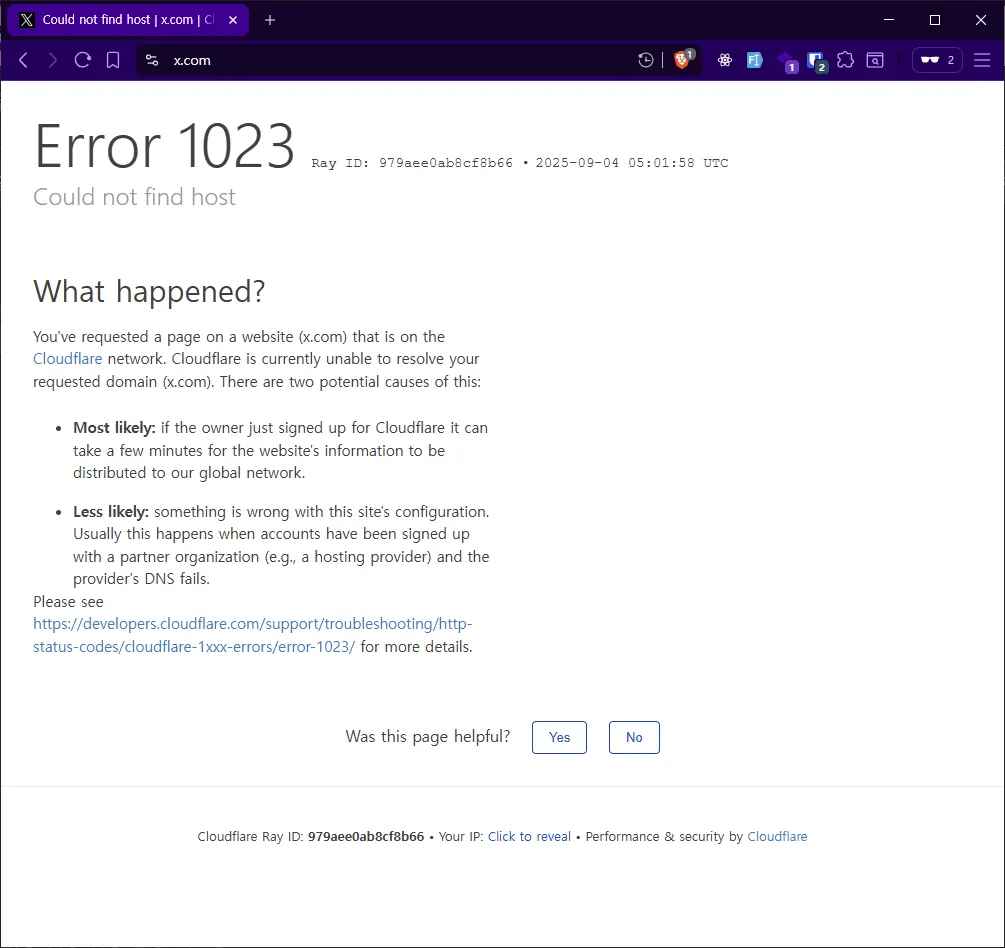1005x948 pixels.
Task: Reveal your IP with 'Click to reveal'
Action: point(529,836)
